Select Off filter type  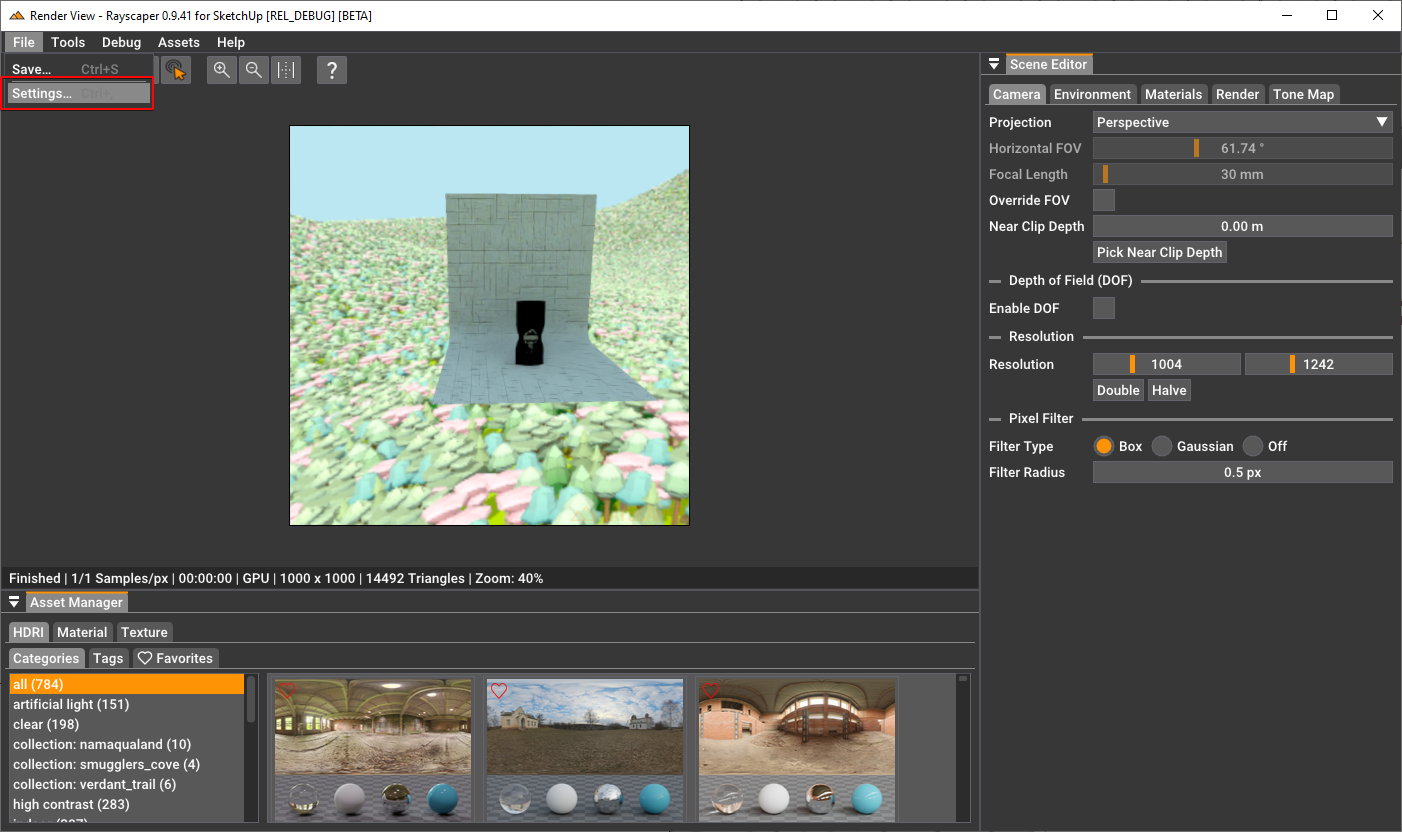(1253, 446)
